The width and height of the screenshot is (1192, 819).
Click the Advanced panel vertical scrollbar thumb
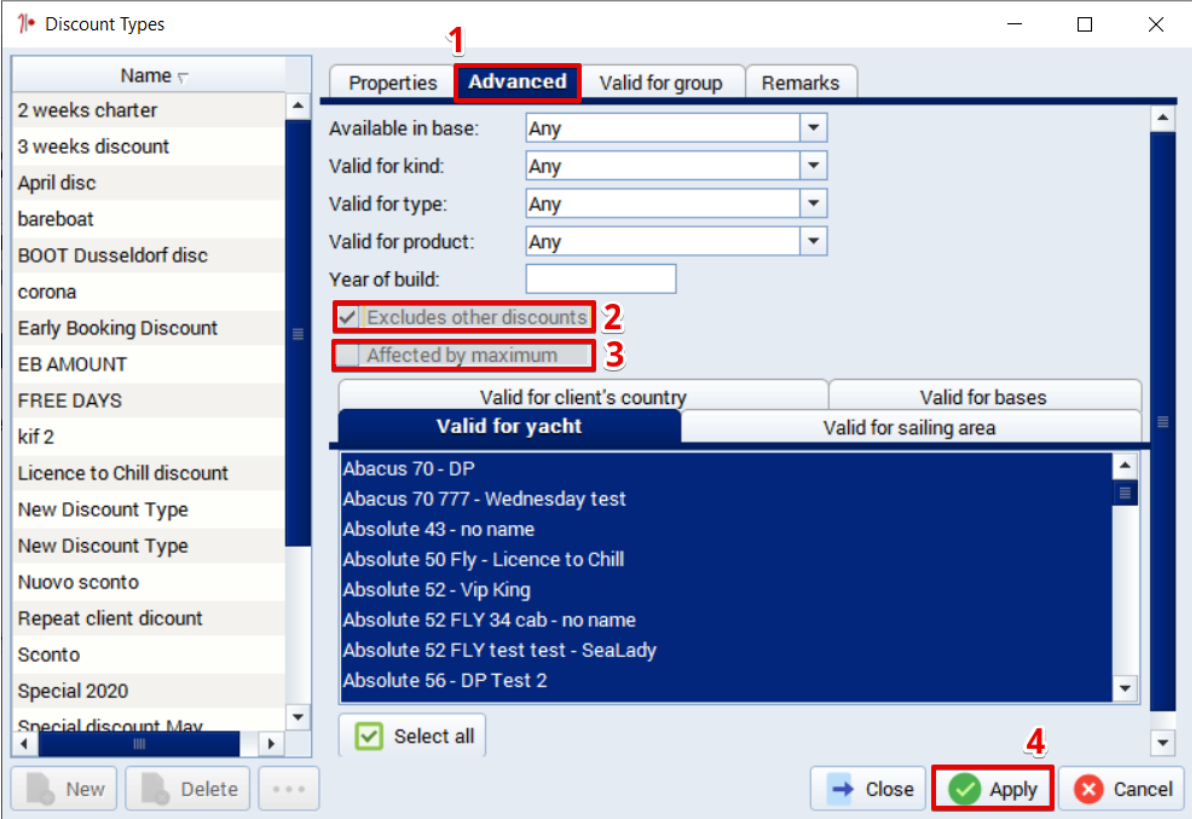(x=1162, y=421)
